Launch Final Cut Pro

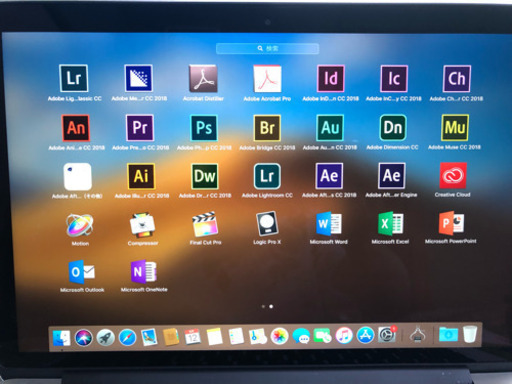(x=205, y=225)
